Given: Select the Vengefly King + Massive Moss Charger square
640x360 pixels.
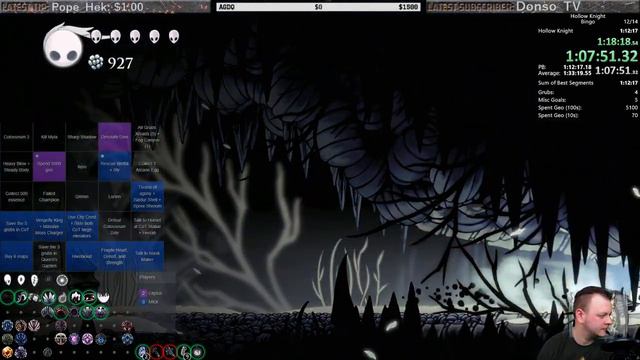Looking at the screenshot, I should (x=49, y=226).
